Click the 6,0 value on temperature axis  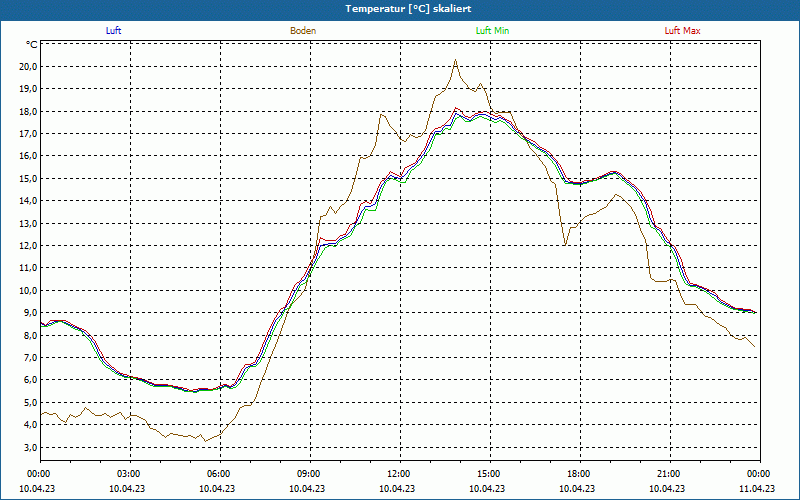30,380
